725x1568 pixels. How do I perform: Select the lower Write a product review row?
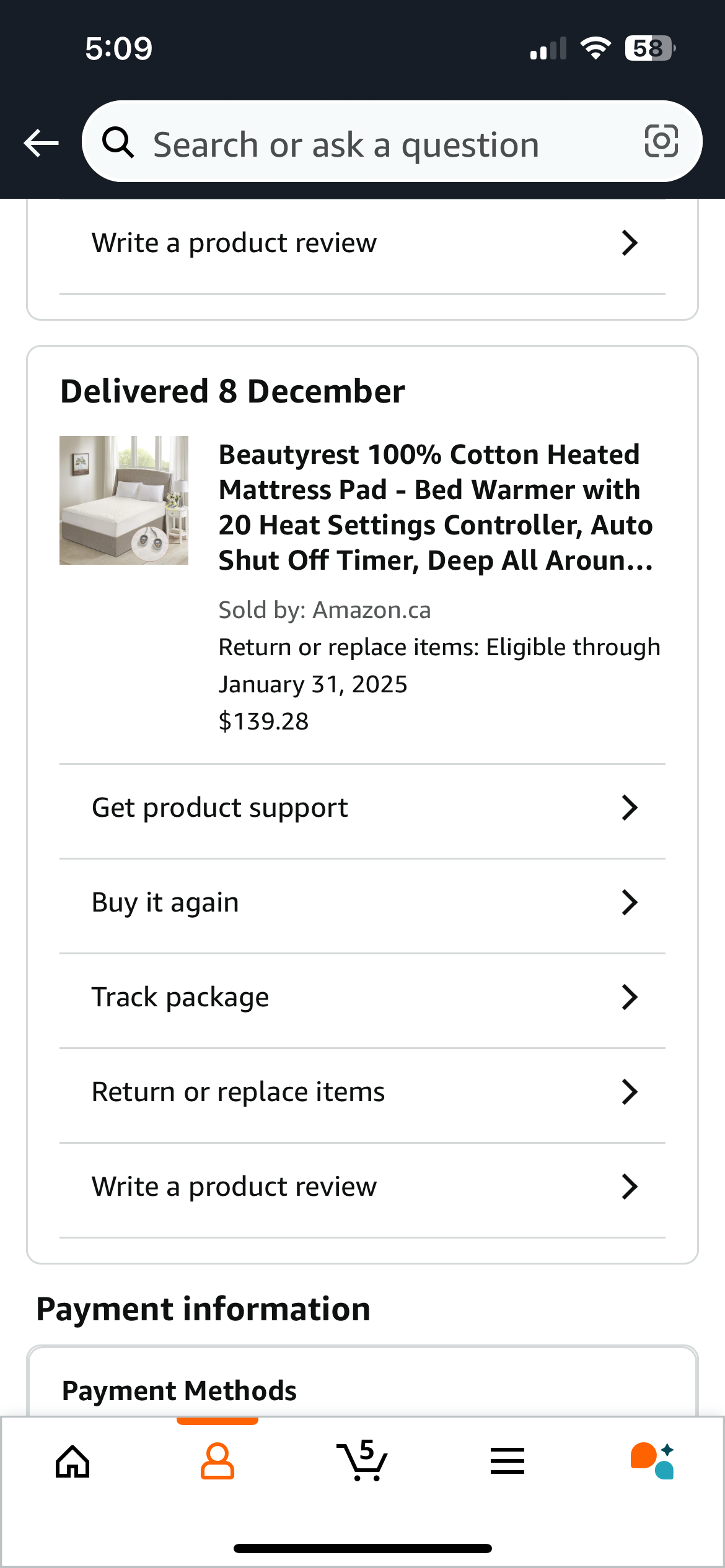pyautogui.click(x=362, y=1187)
